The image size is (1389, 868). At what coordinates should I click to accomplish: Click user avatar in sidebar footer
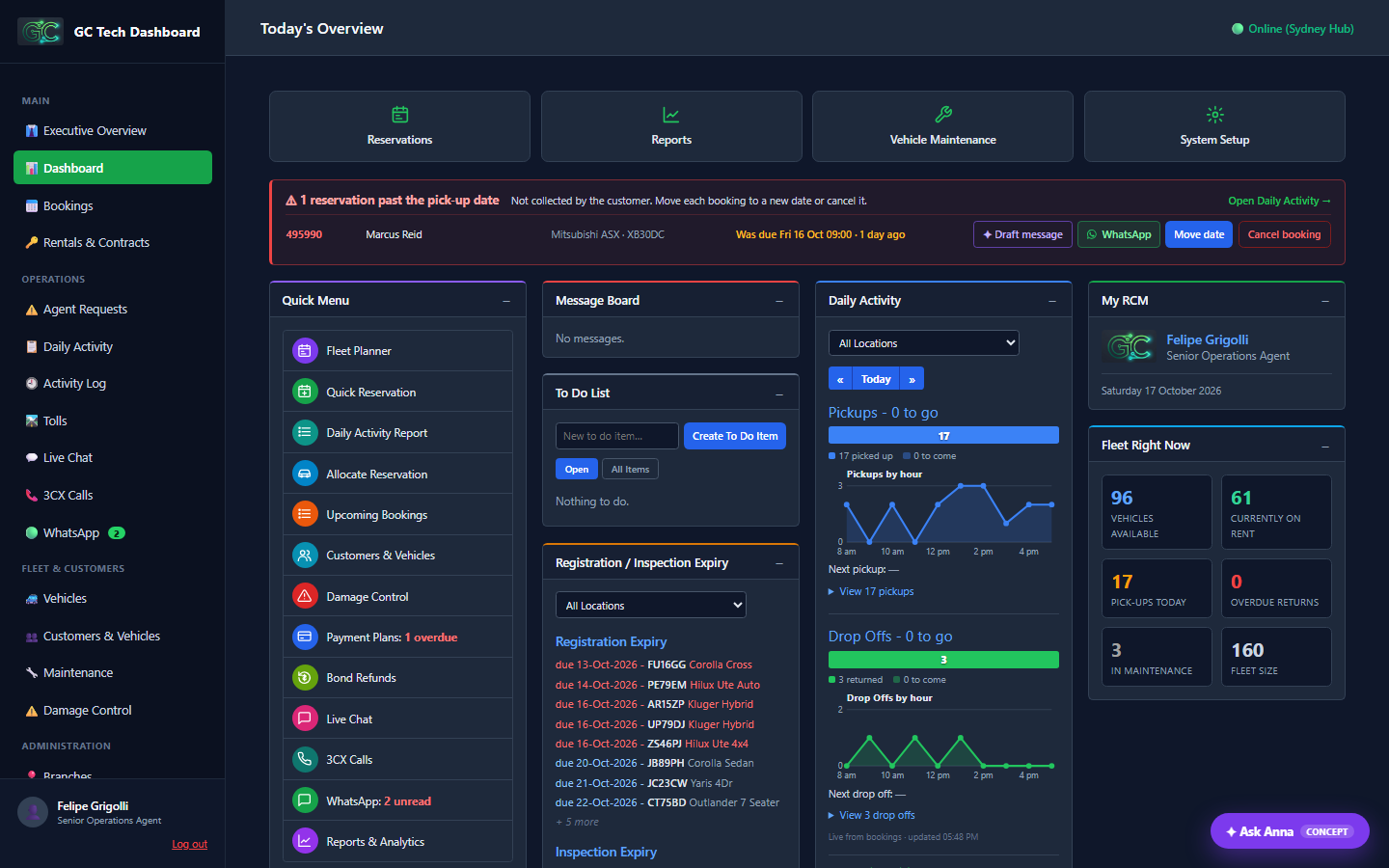(x=33, y=812)
